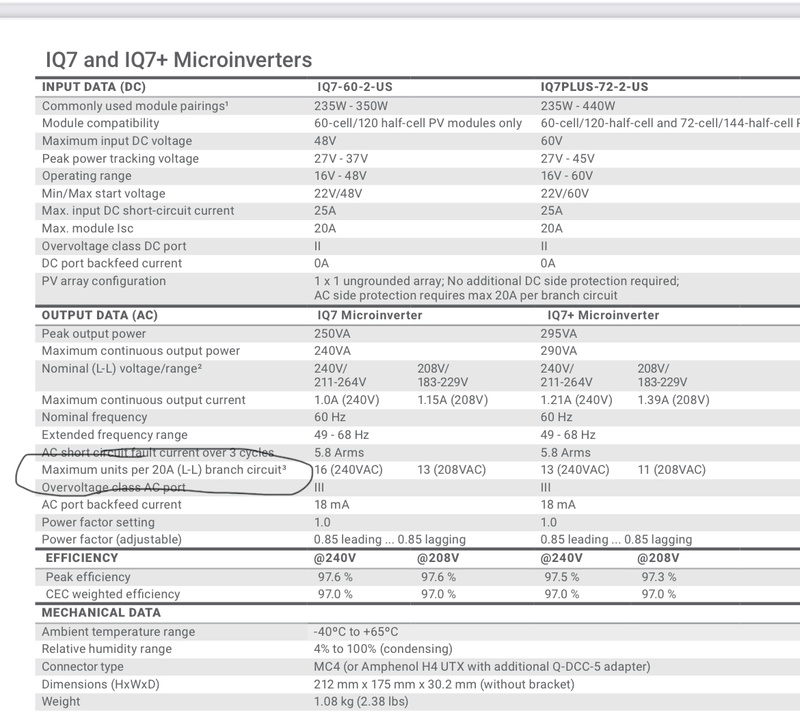Image resolution: width=800 pixels, height=711 pixels.
Task: Click the '13 (240VAC)' value
Action: (x=575, y=470)
